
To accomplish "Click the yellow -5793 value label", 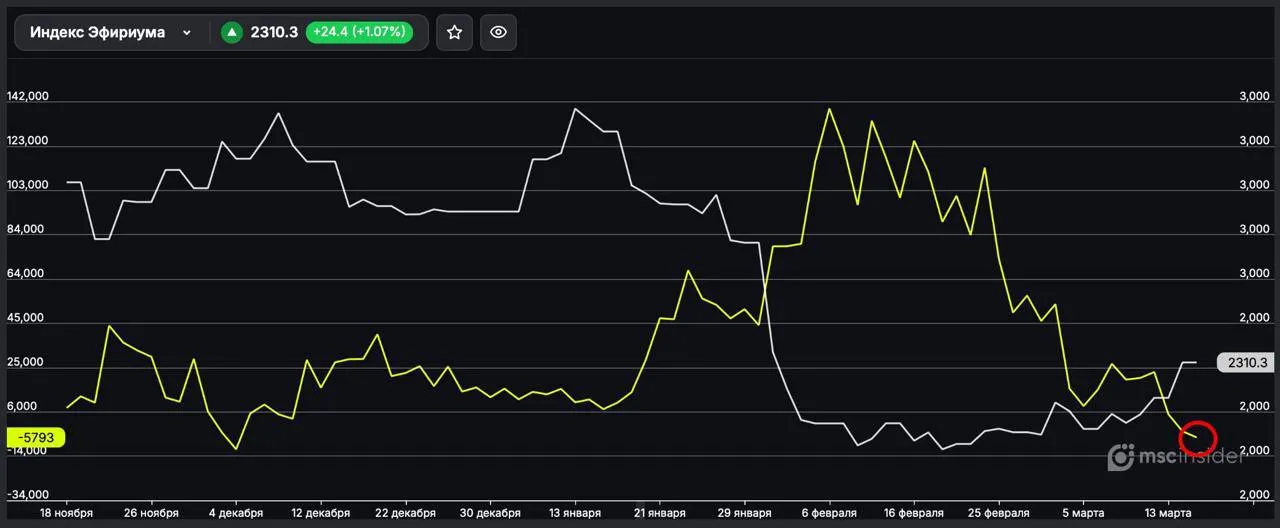I will click(x=36, y=437).
